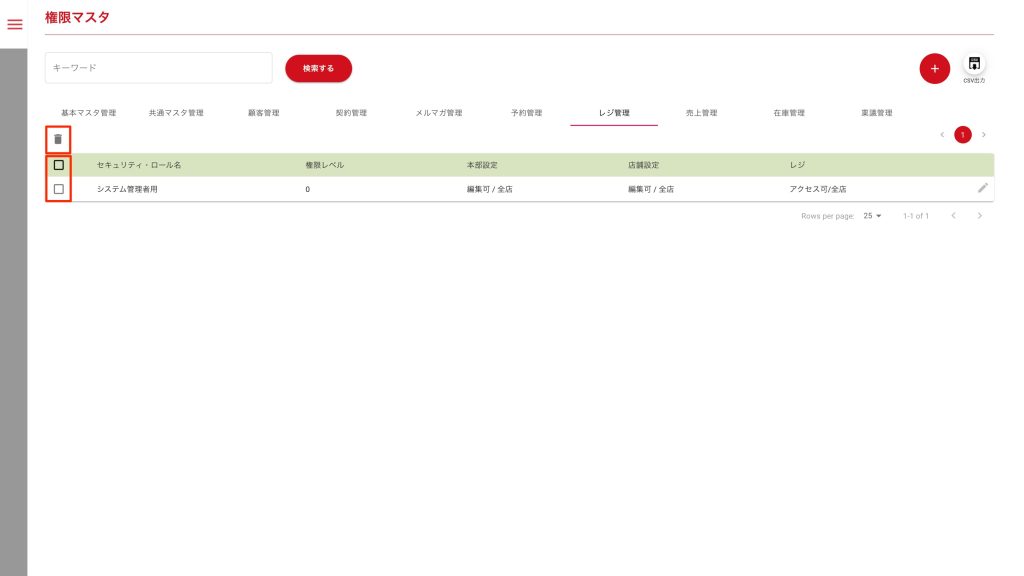
Task: Click the 検索する search button
Action: click(x=318, y=68)
